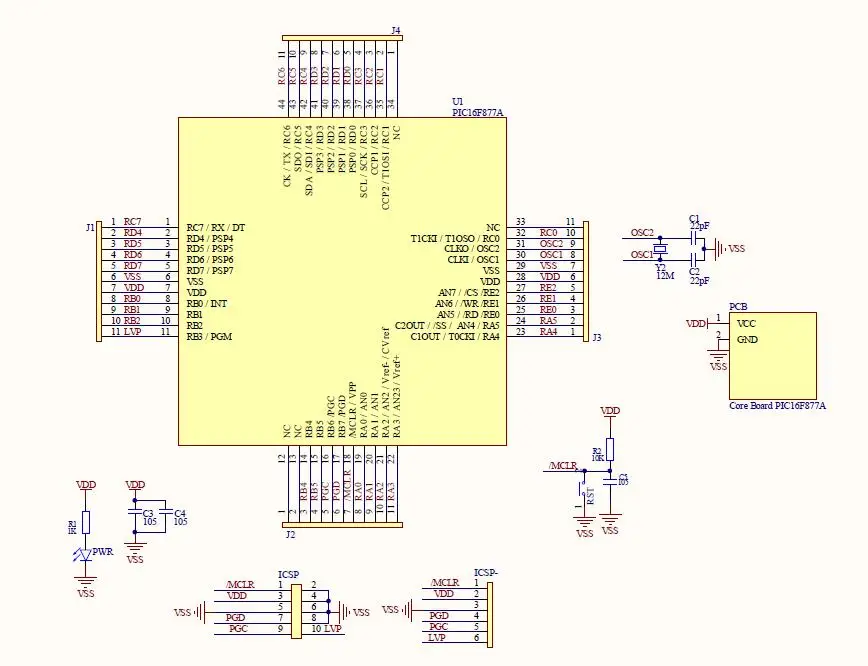The height and width of the screenshot is (666, 868).
Task: Click the ICSP- 6-pin header body
Action: (x=490, y=615)
